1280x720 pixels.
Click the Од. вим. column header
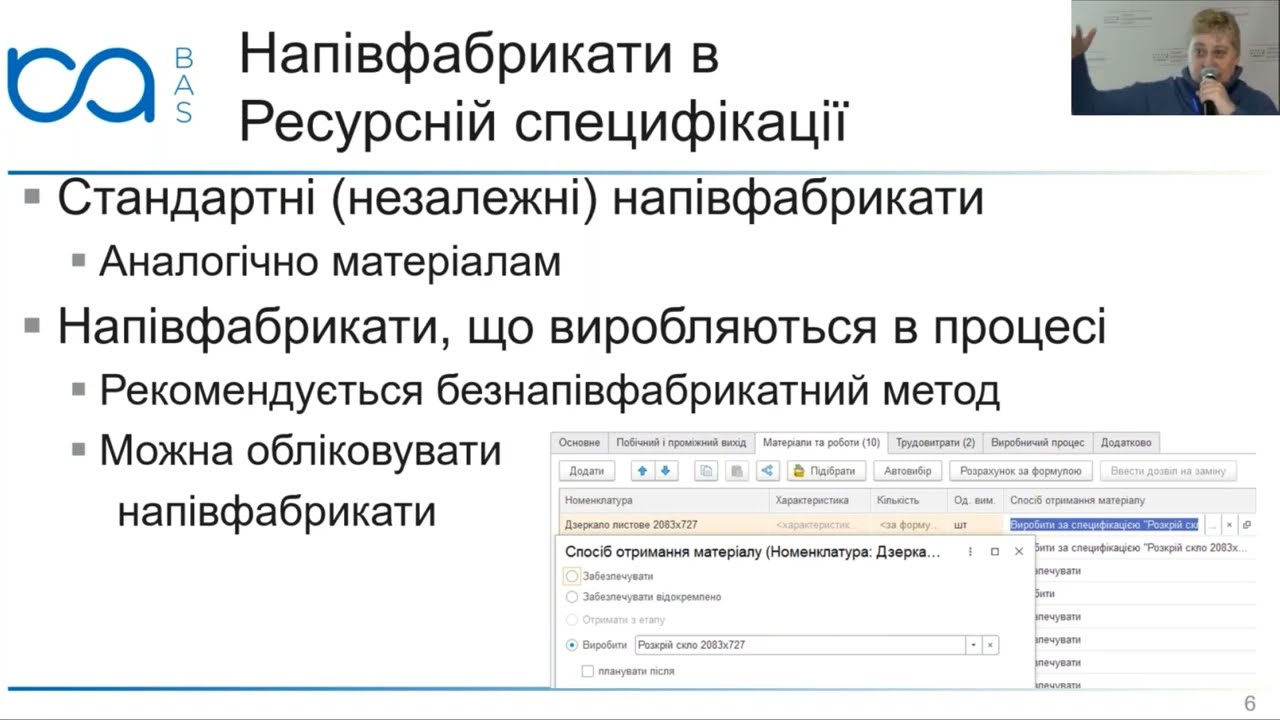[x=975, y=500]
